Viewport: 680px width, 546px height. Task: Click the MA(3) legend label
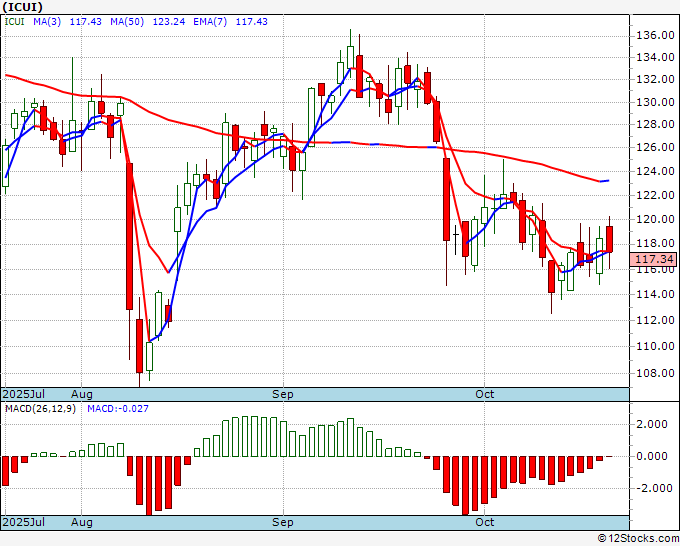(47, 21)
